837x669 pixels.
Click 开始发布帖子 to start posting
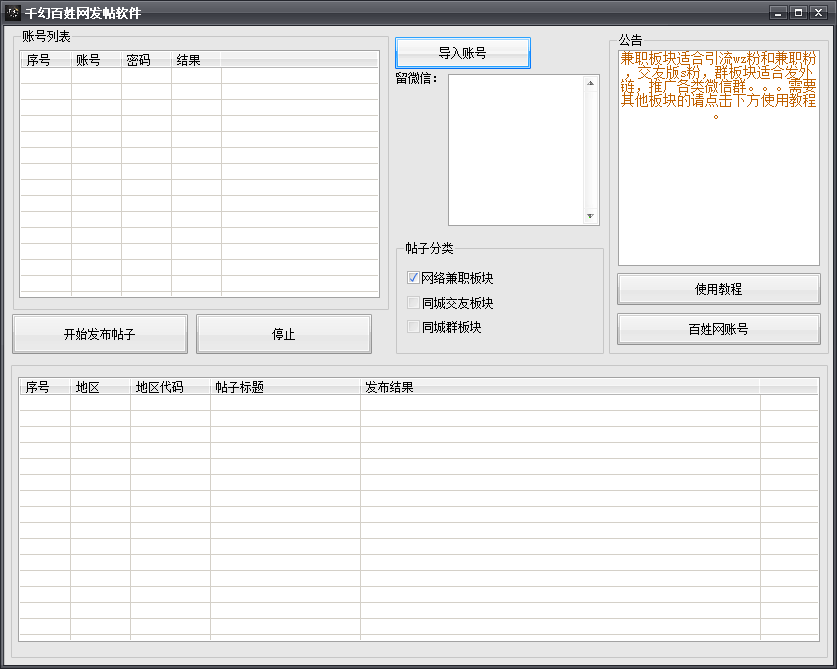tap(99, 335)
